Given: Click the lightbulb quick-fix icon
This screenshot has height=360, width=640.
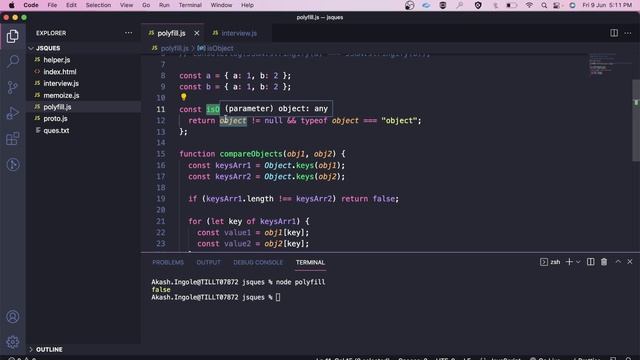Looking at the screenshot, I should pyautogui.click(x=184, y=97).
